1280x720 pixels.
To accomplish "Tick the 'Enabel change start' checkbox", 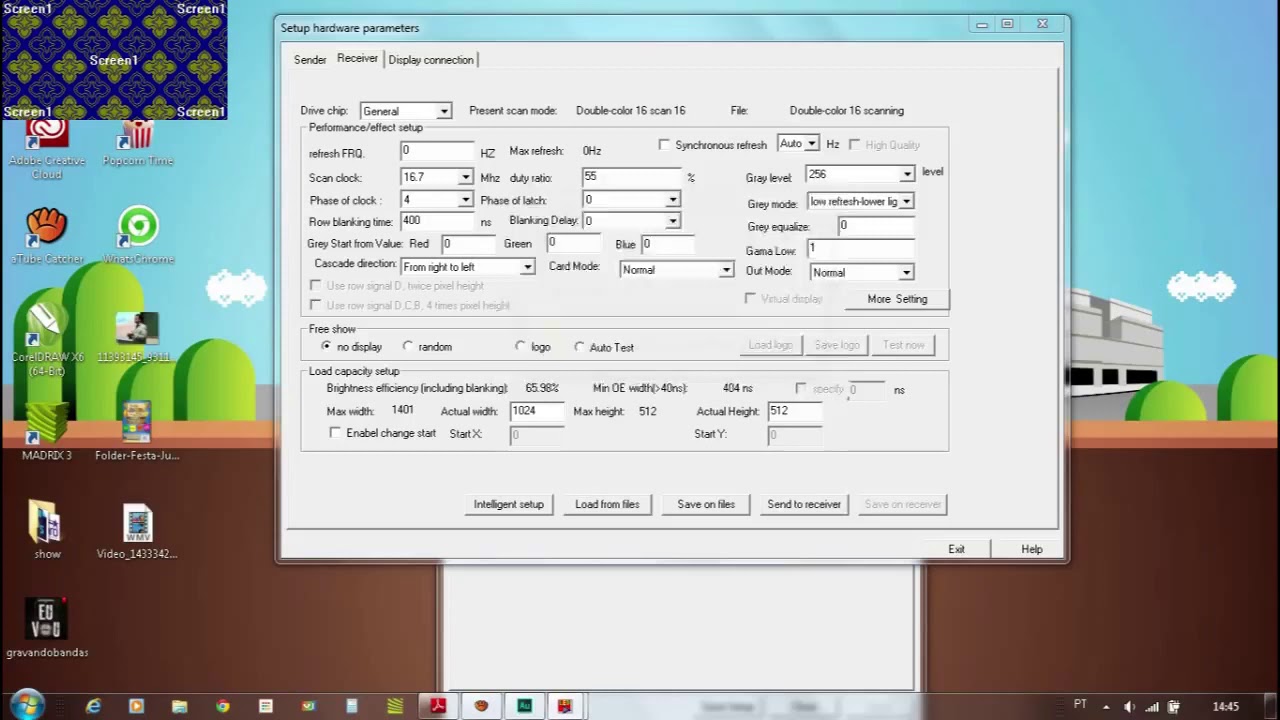I will point(335,433).
